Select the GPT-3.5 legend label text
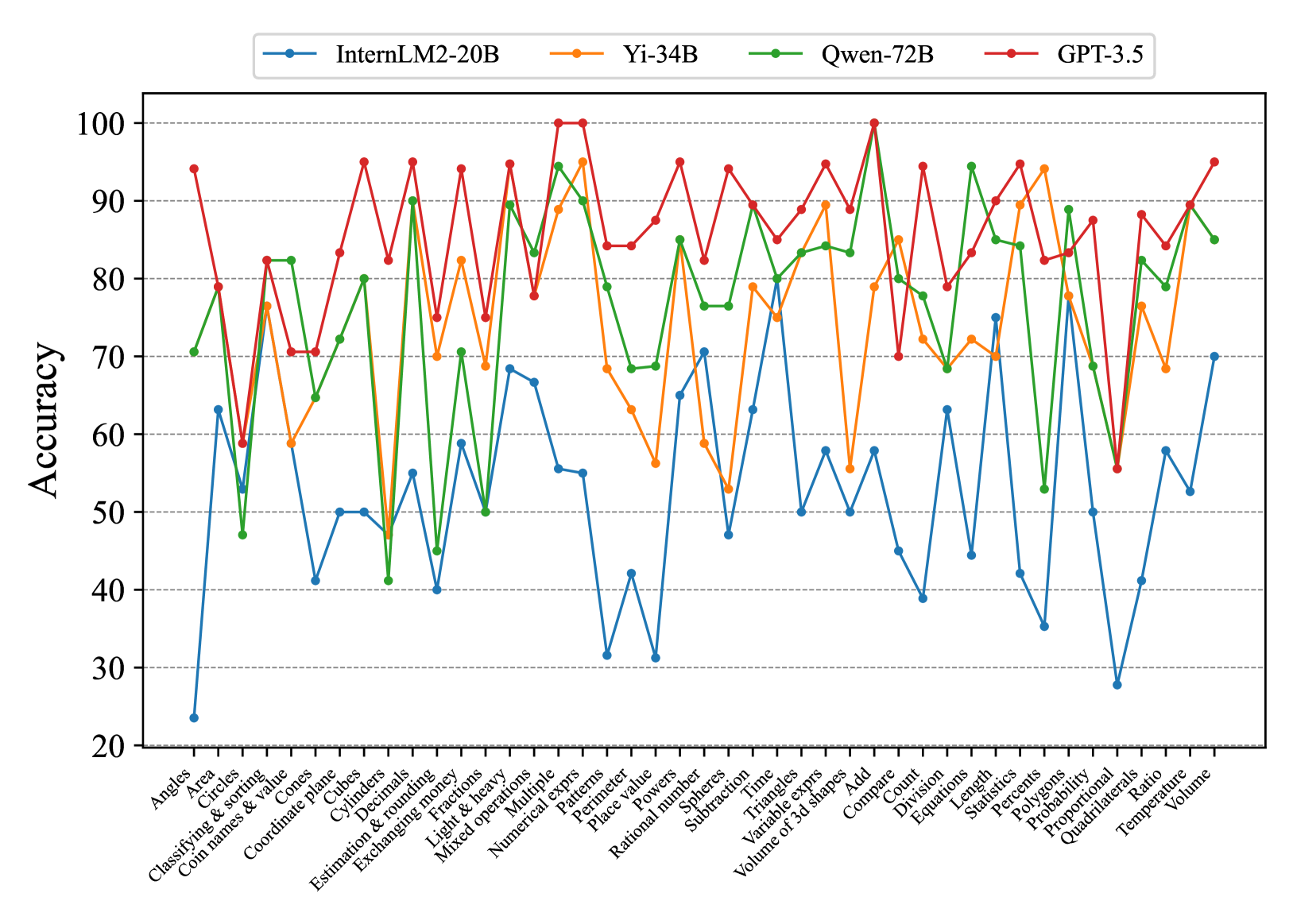The image size is (1293, 924). (x=1100, y=55)
